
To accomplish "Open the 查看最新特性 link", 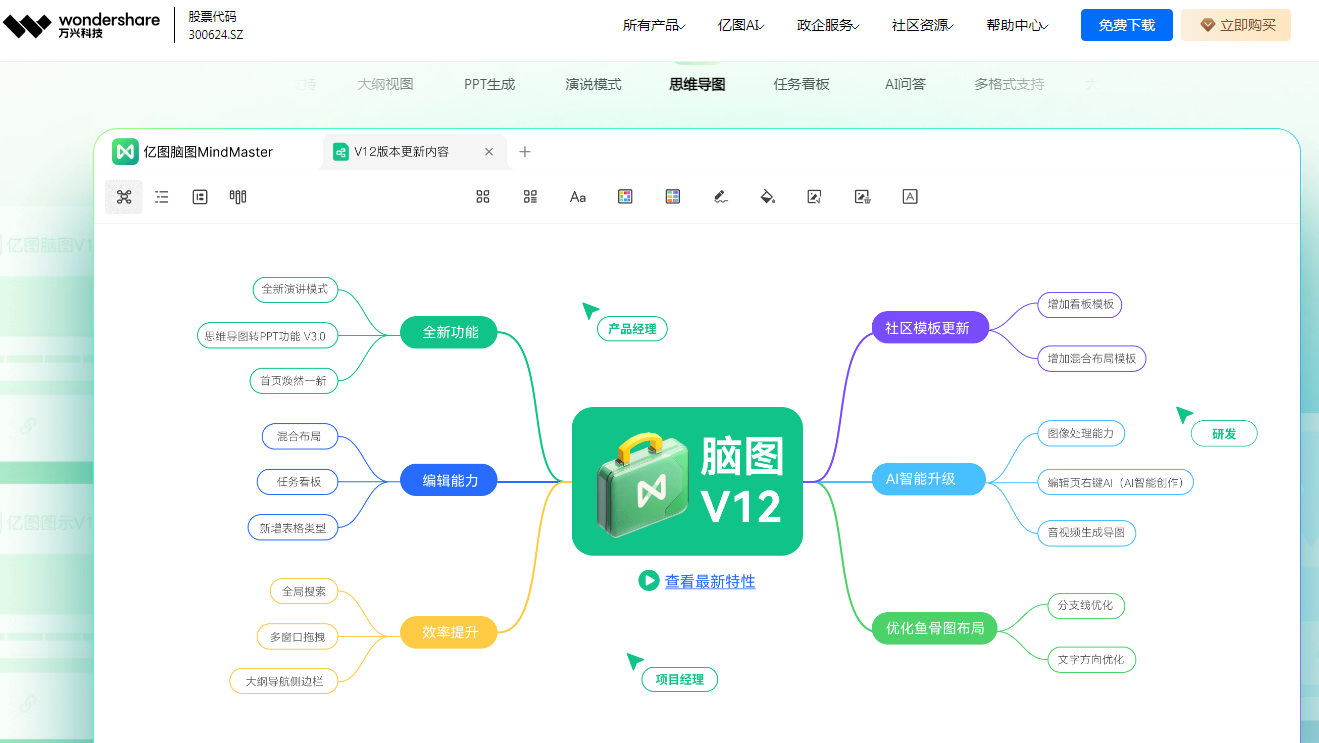I will coord(710,581).
